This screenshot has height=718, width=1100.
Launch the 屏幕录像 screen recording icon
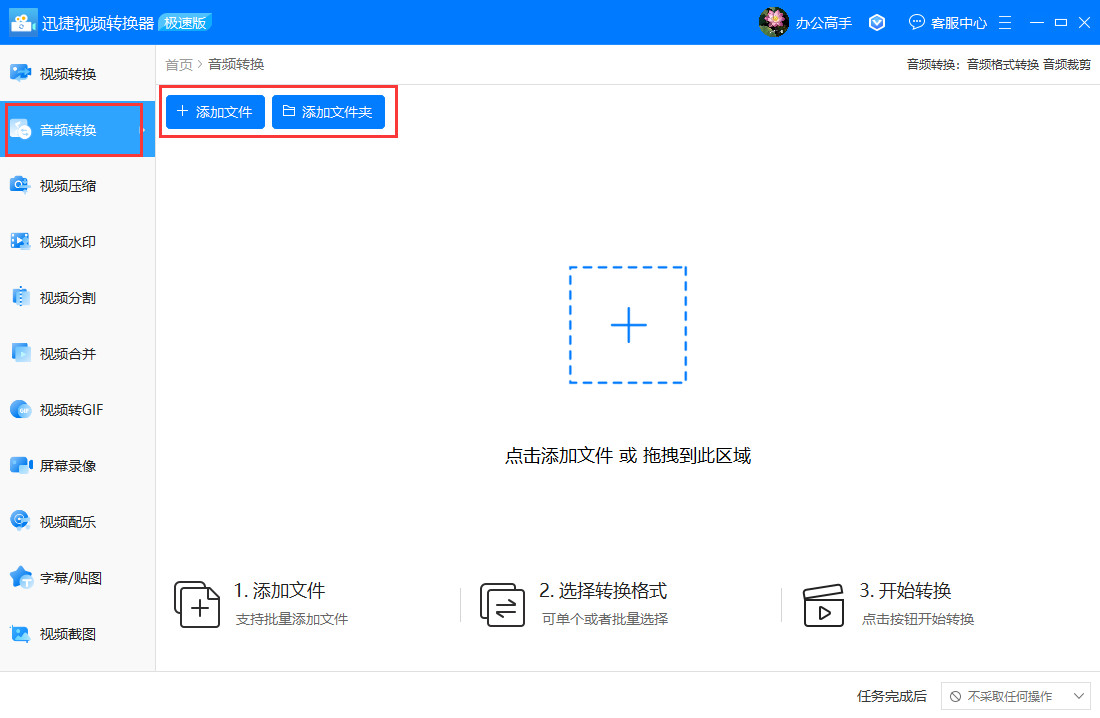(x=21, y=465)
